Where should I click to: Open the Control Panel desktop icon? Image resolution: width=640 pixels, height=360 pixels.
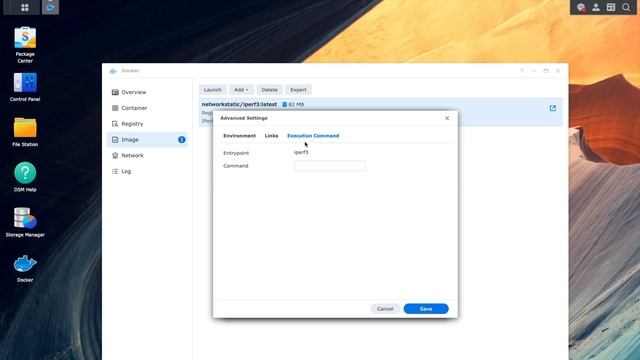pyautogui.click(x=25, y=87)
